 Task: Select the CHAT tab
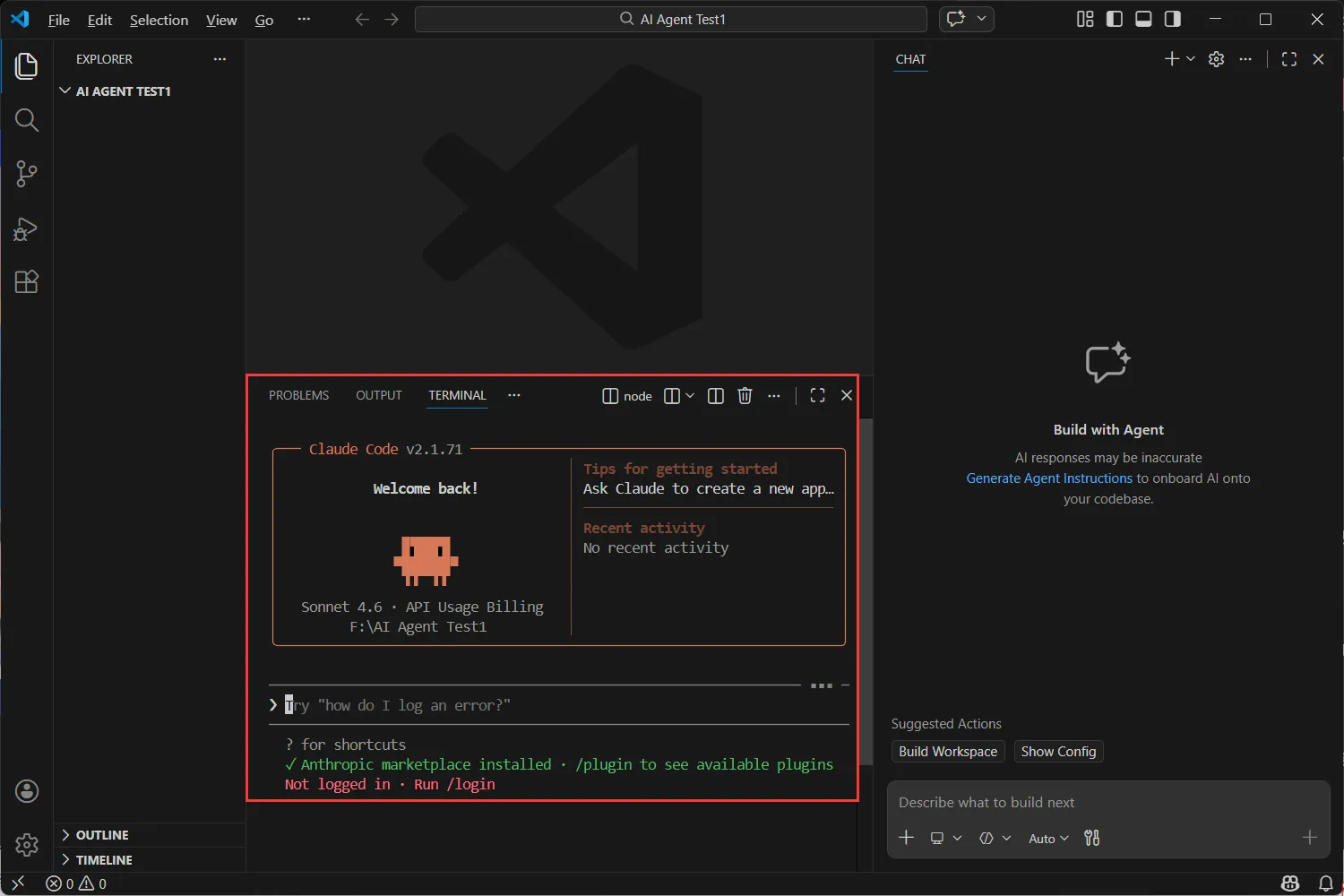[910, 59]
